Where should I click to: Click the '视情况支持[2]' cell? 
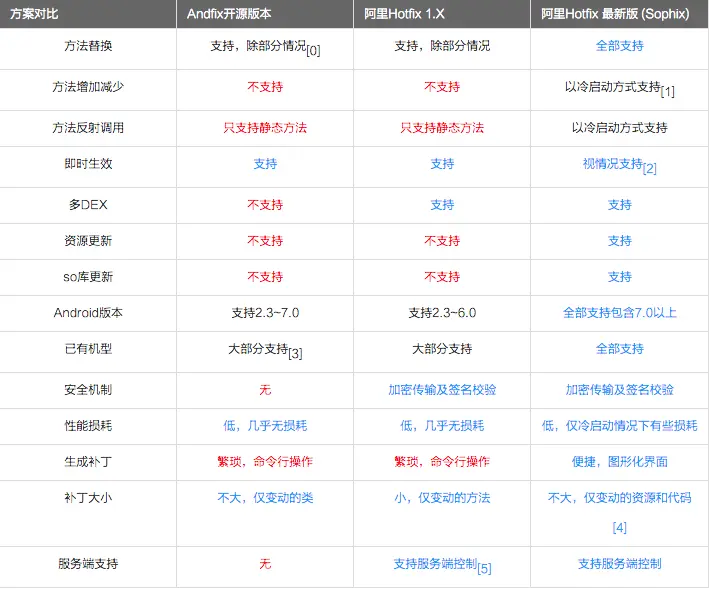(x=619, y=165)
